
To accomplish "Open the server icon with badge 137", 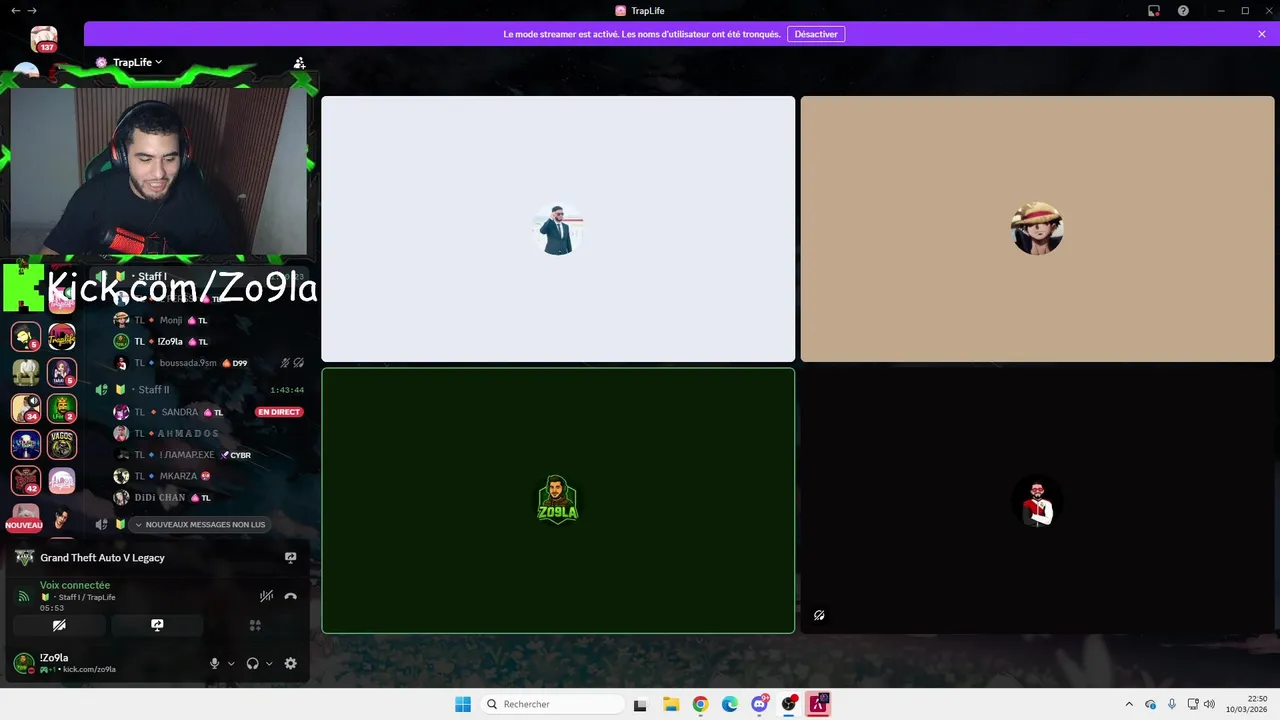I will click(x=43, y=39).
